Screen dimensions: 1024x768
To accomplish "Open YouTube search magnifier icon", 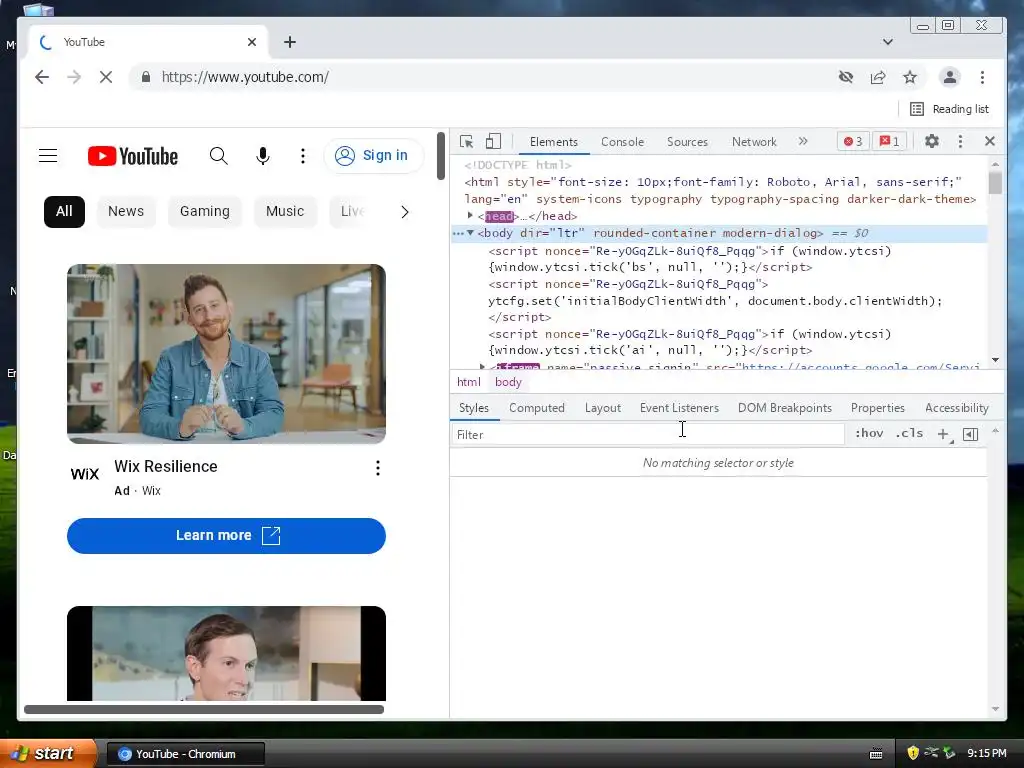I will click(219, 155).
